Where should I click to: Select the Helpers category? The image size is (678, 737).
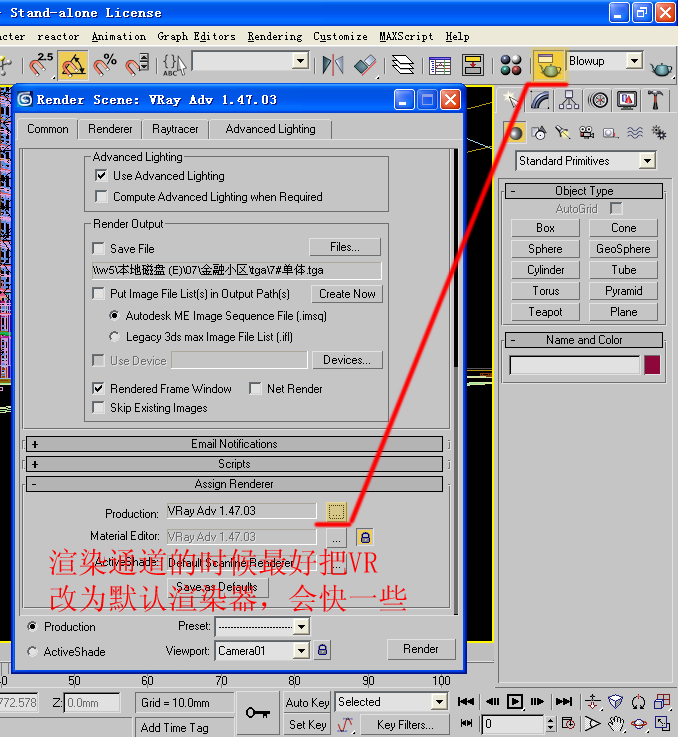pos(610,133)
